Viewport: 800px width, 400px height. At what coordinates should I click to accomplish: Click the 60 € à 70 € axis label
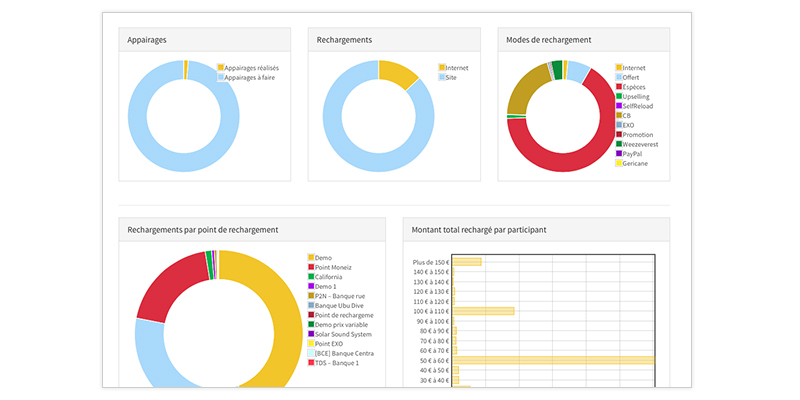pyautogui.click(x=434, y=351)
